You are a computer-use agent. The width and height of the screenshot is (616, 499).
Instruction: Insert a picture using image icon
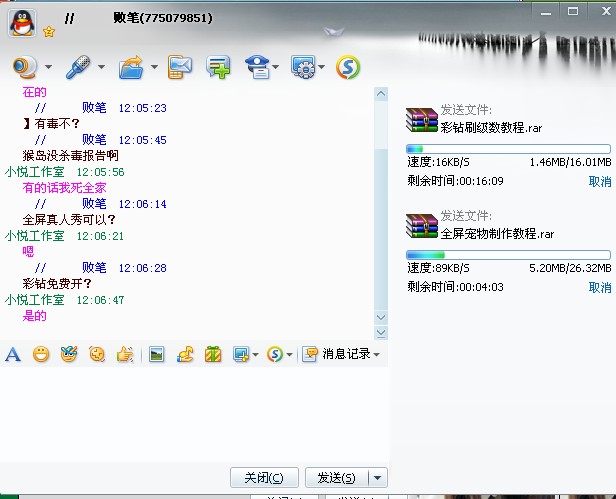click(157, 354)
